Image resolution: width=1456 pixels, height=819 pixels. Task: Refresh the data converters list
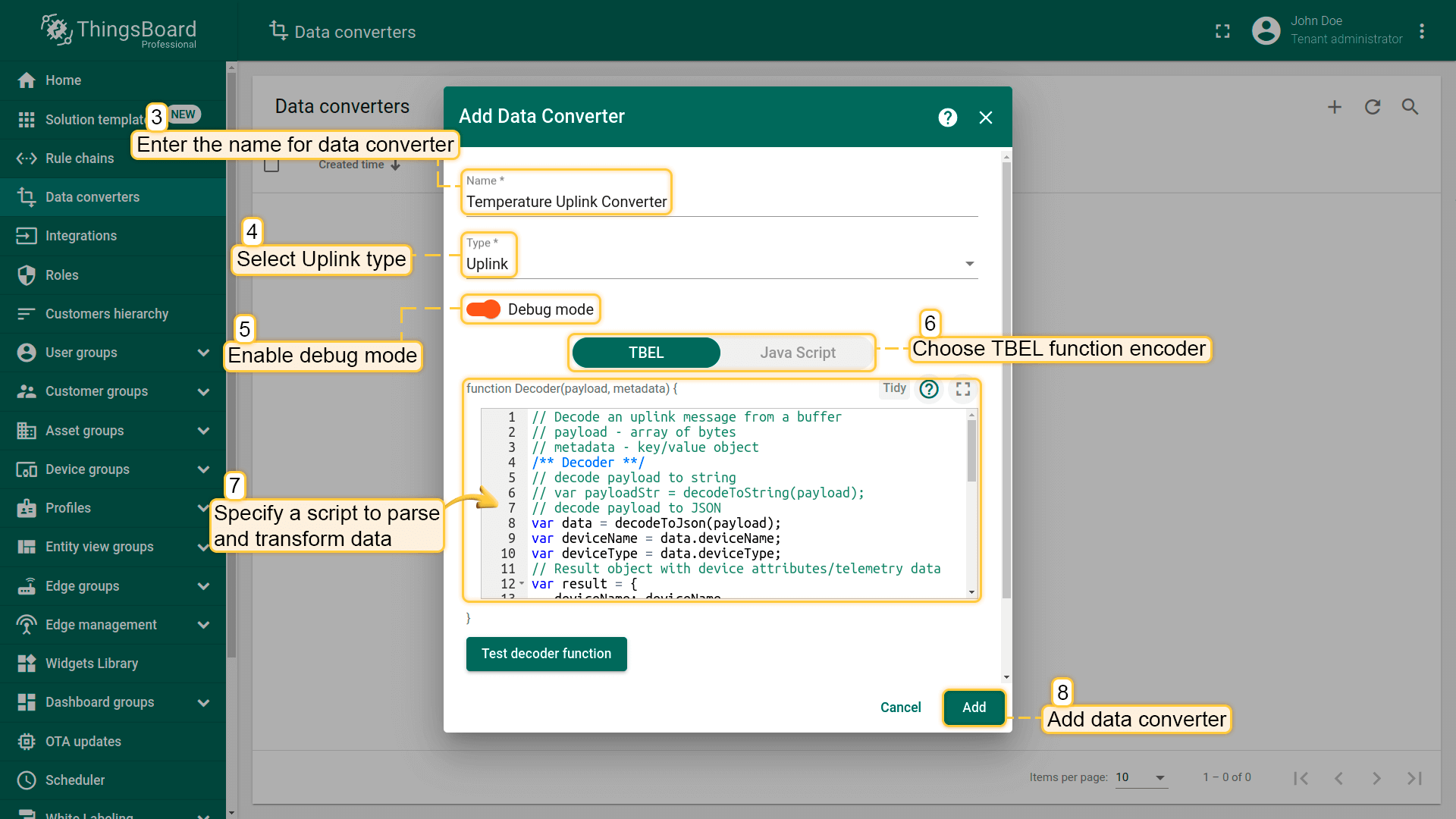tap(1373, 107)
